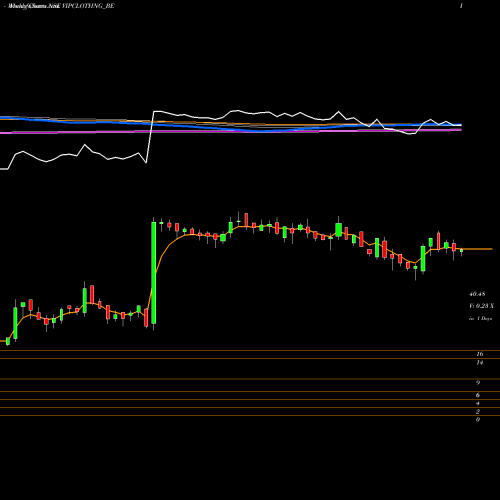The image size is (500, 500).
Task: Click the tall green breakout candle
Action: [x=154, y=273]
